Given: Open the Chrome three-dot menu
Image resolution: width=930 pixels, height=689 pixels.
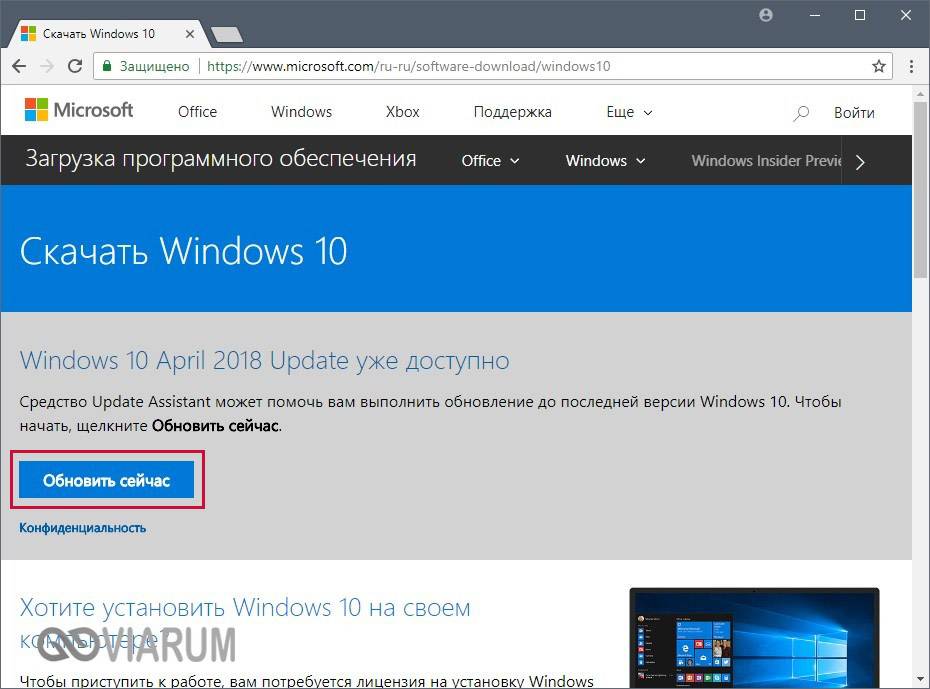Looking at the screenshot, I should click(912, 66).
